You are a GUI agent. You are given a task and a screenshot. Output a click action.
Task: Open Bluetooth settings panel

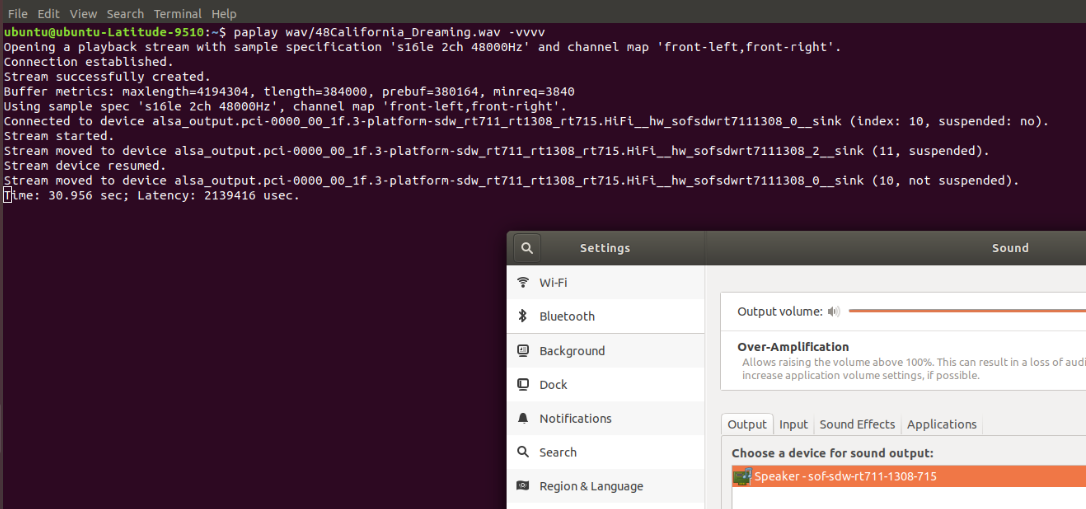point(606,316)
